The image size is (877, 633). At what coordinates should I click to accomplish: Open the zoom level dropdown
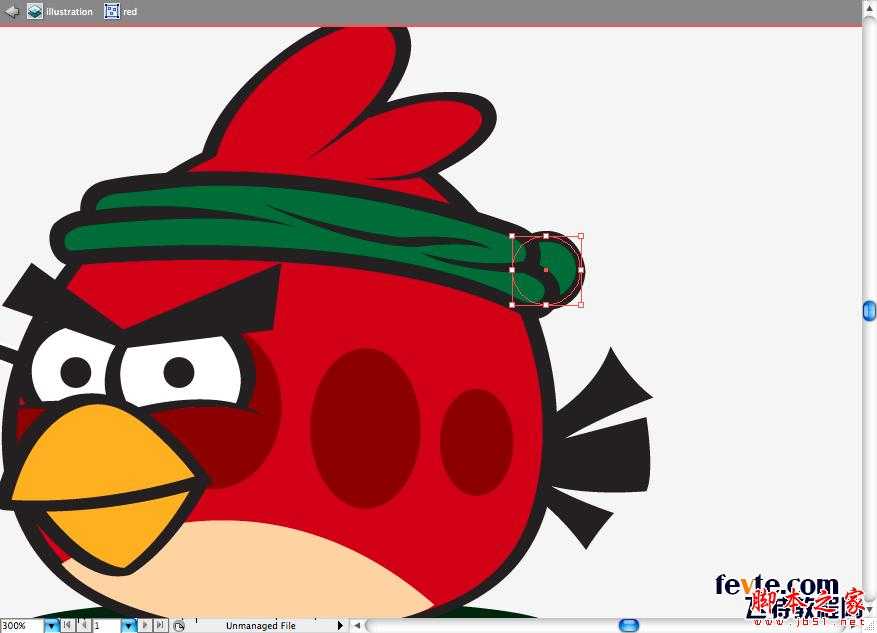pos(51,626)
